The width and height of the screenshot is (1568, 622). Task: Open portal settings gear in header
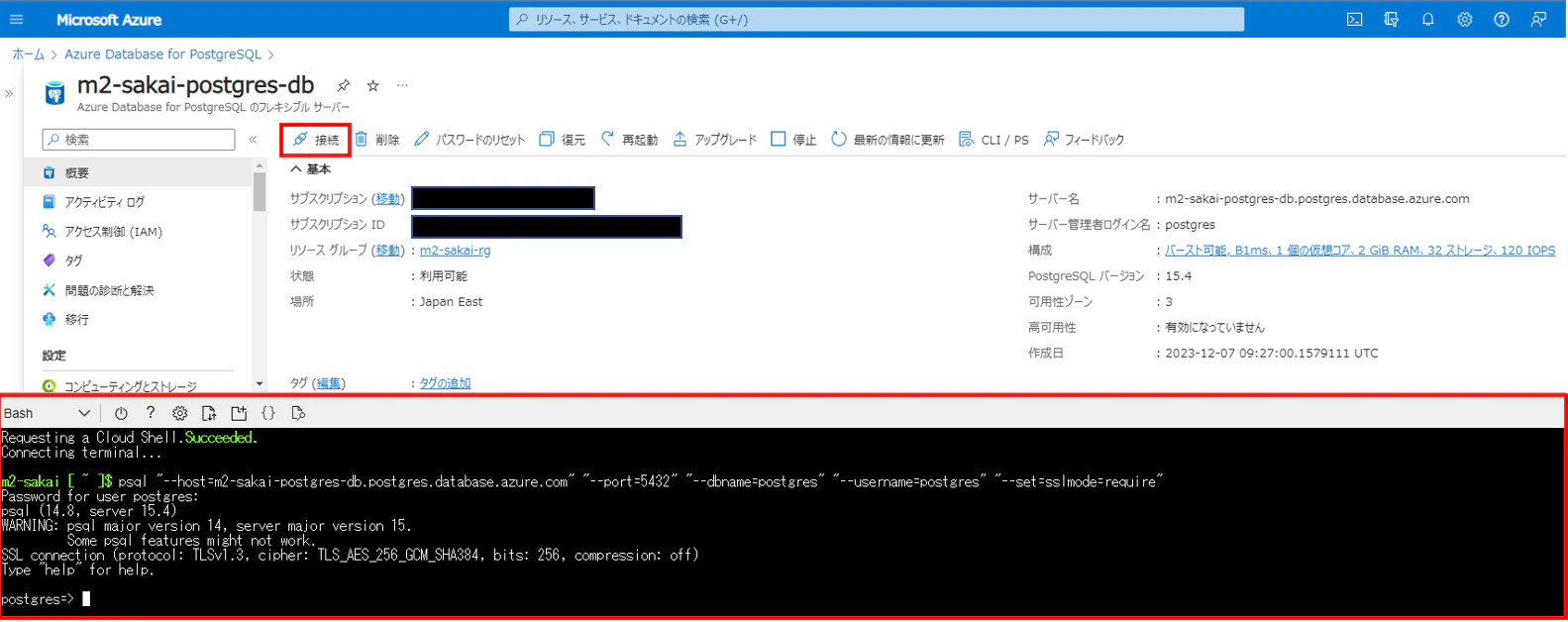[1465, 20]
